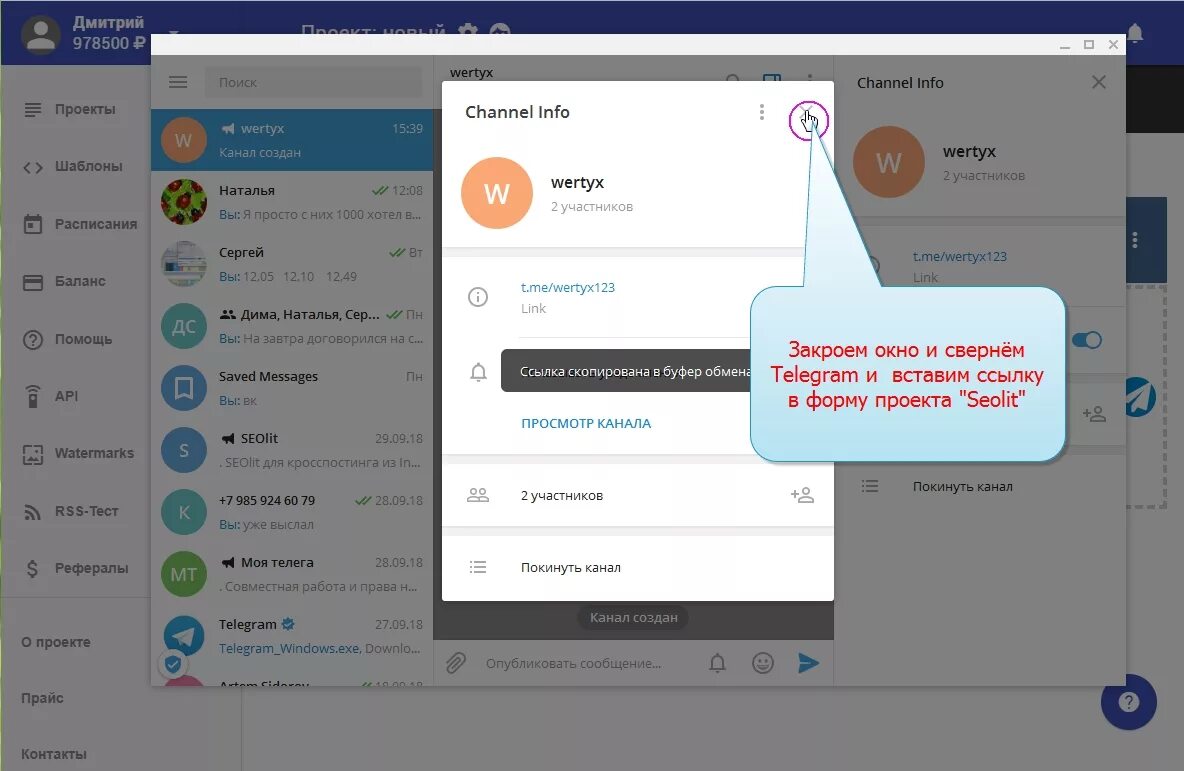Click Seolit notification bell icon
Screen dimensions: 1184x771
tap(1135, 33)
